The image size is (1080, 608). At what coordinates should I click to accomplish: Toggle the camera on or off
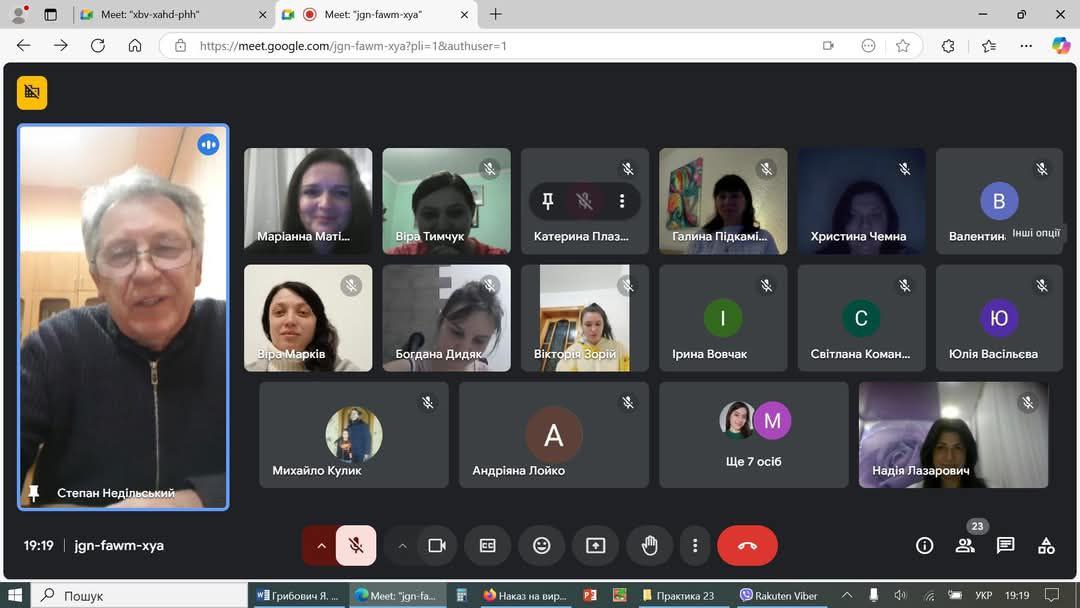click(437, 545)
